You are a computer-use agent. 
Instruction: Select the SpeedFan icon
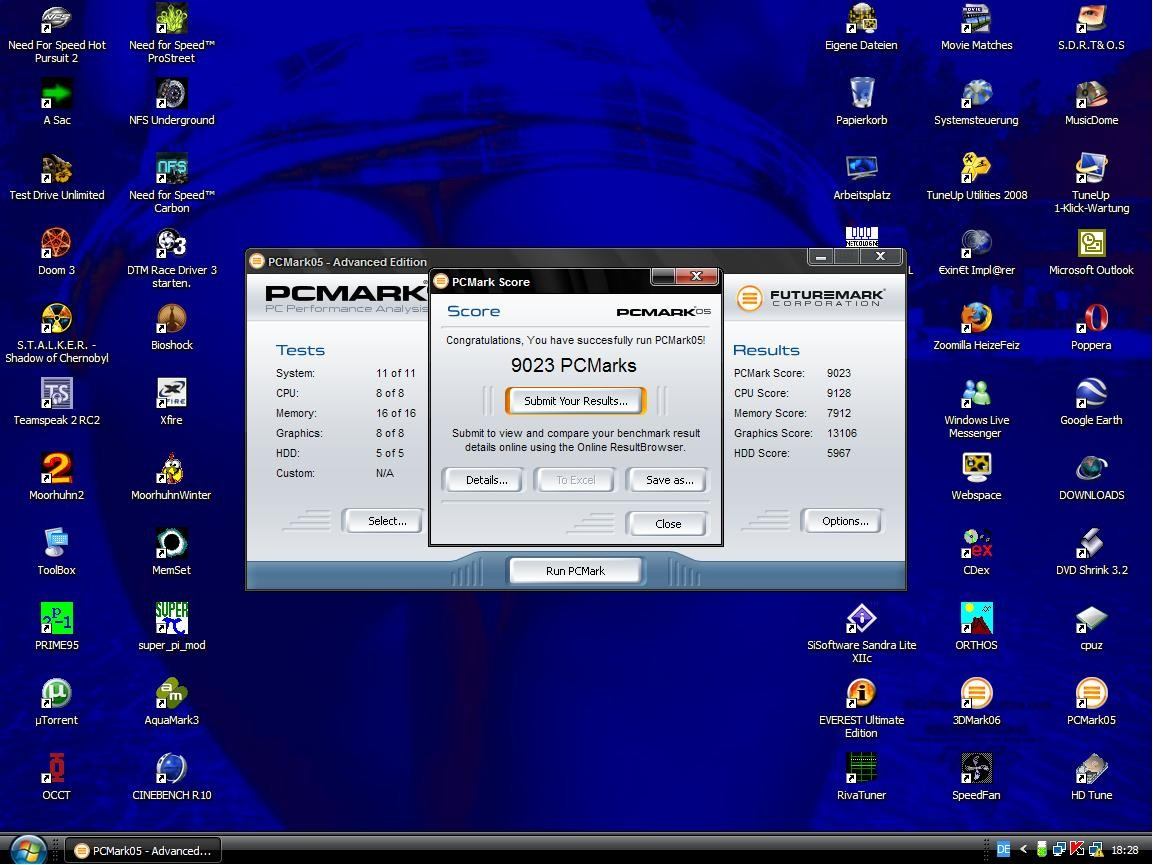pyautogui.click(x=977, y=770)
